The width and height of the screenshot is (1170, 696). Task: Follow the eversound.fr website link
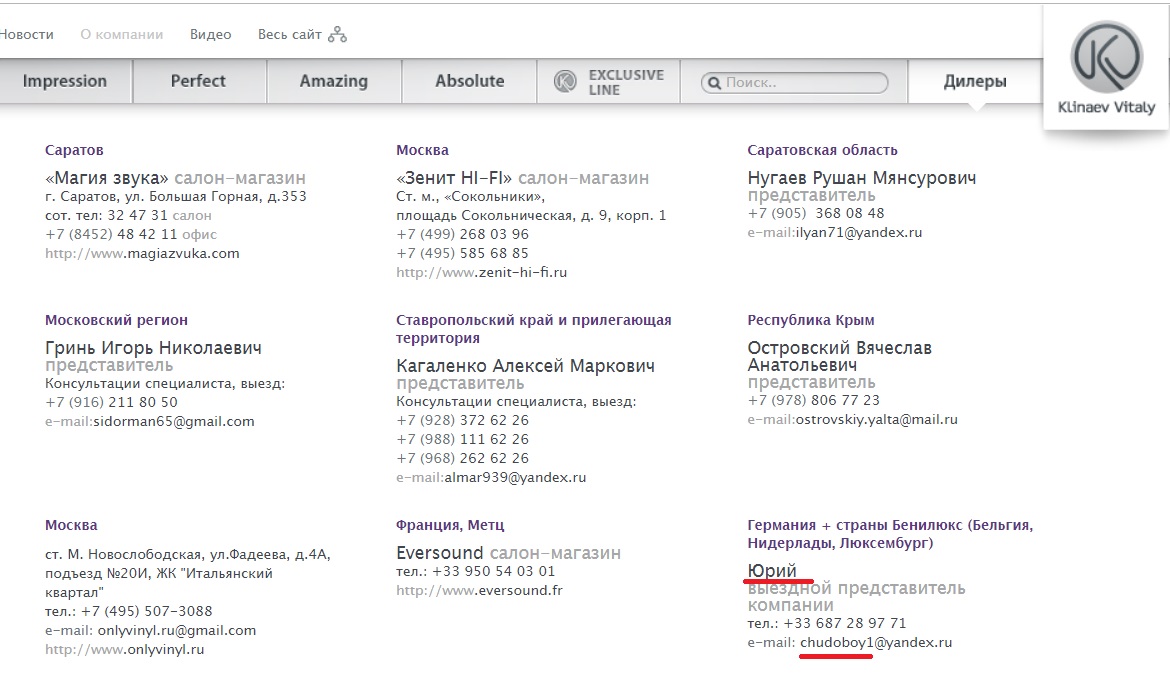click(479, 591)
